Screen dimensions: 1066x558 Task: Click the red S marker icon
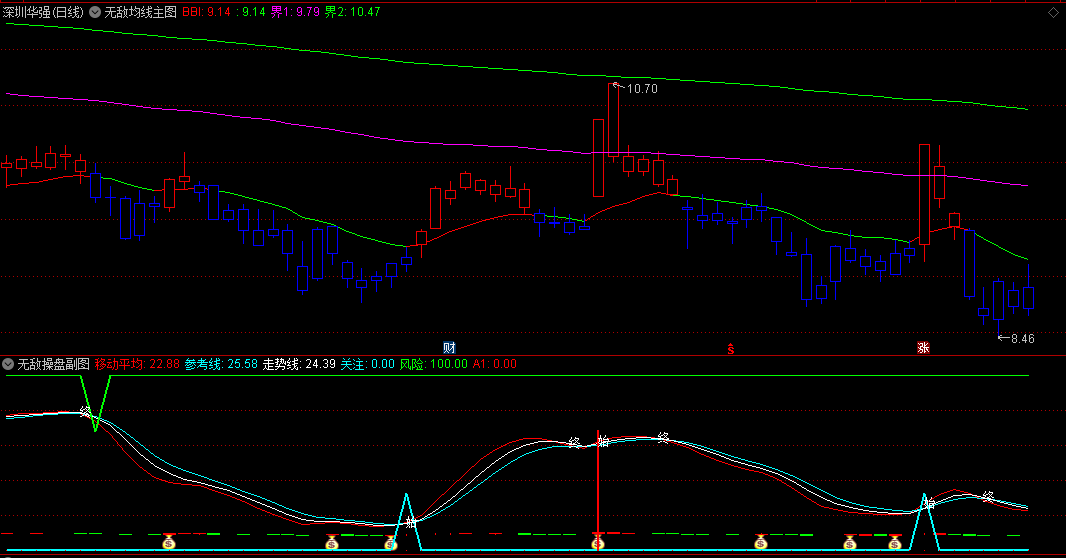(x=731, y=348)
